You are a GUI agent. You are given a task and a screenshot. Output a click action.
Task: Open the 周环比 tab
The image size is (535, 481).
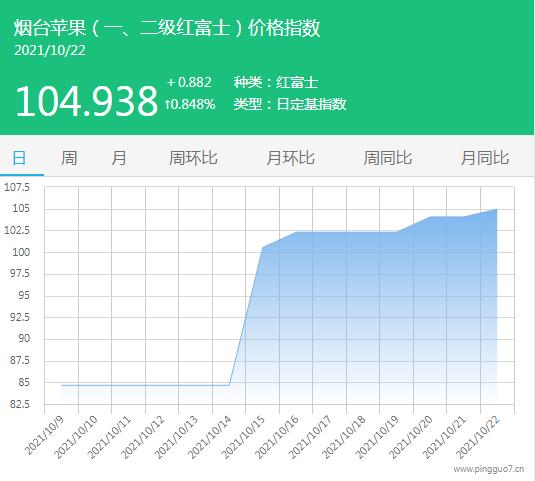193,158
